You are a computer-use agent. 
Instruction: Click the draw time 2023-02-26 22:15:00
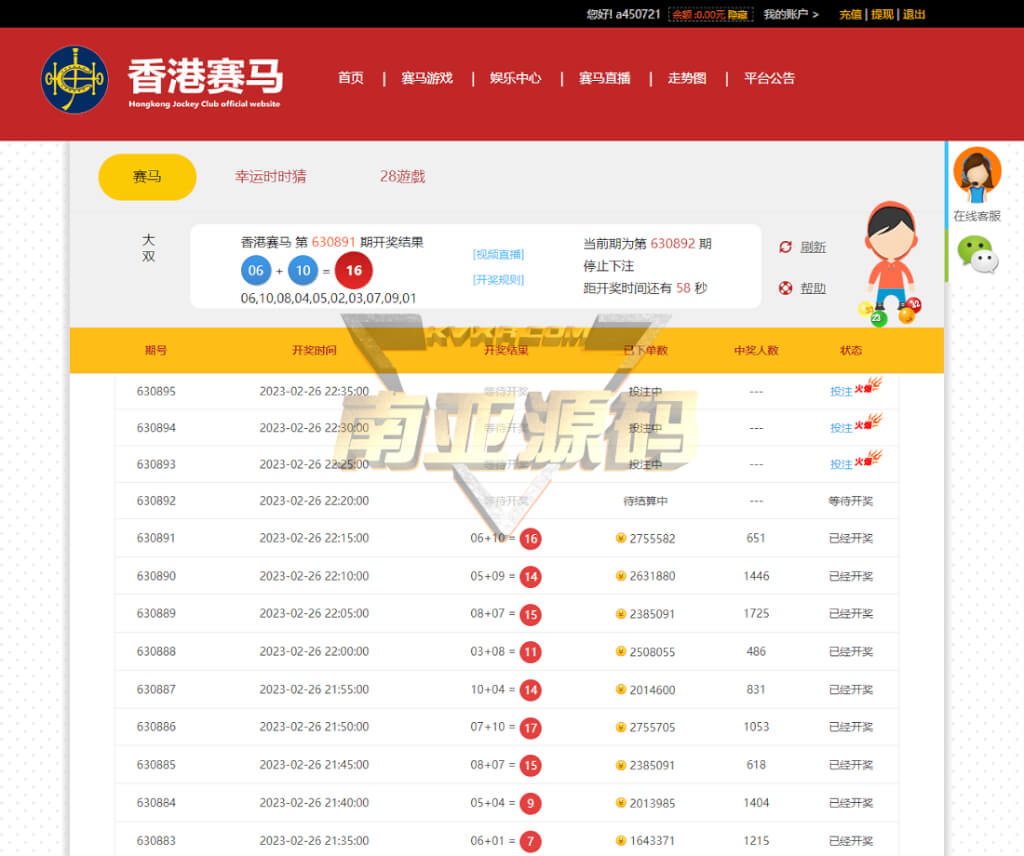point(314,538)
